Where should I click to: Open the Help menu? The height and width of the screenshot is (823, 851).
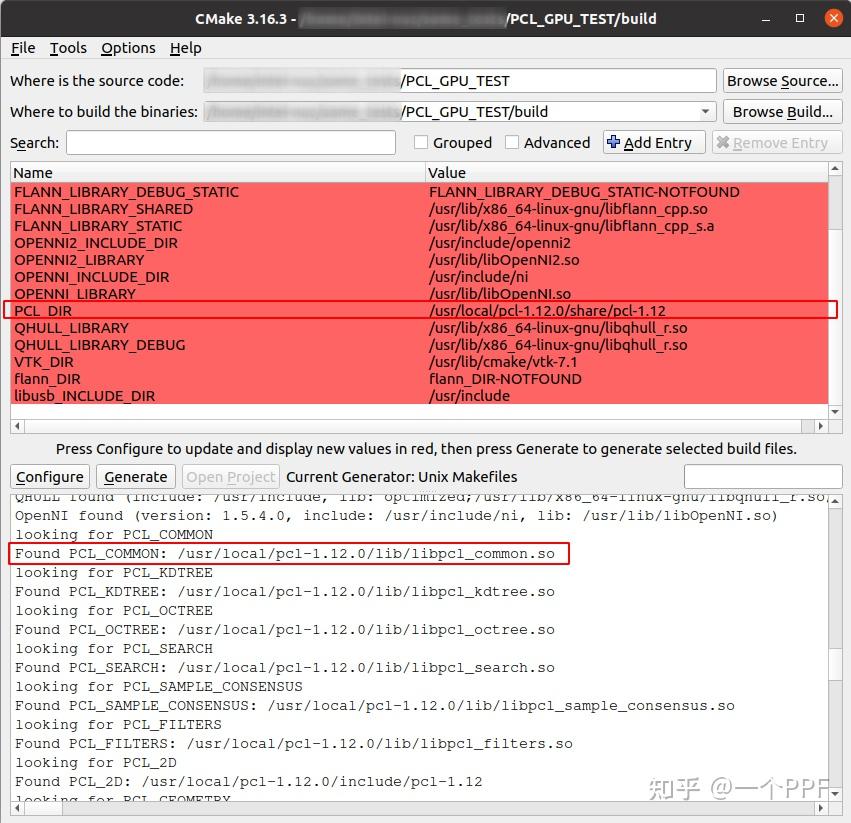(185, 47)
